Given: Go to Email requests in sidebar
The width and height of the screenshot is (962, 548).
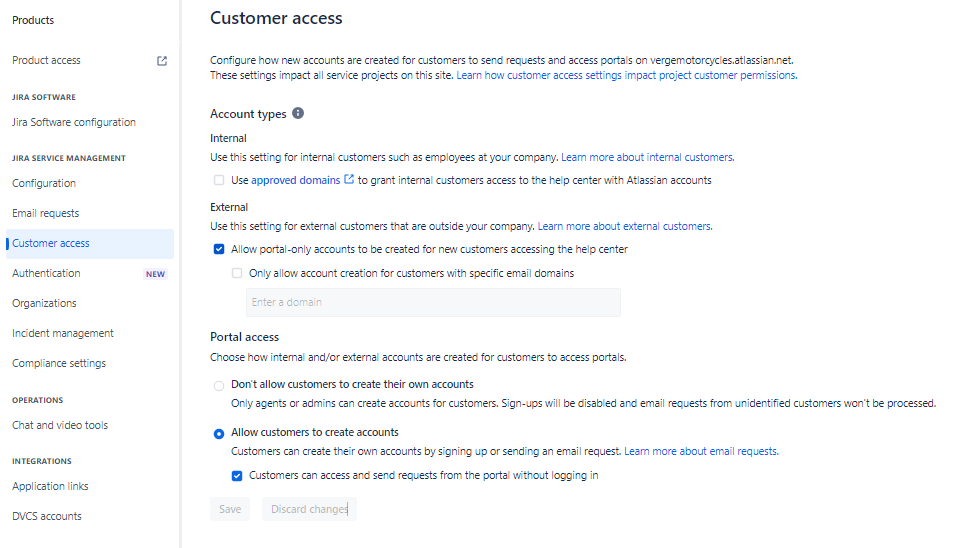Looking at the screenshot, I should 46,213.
